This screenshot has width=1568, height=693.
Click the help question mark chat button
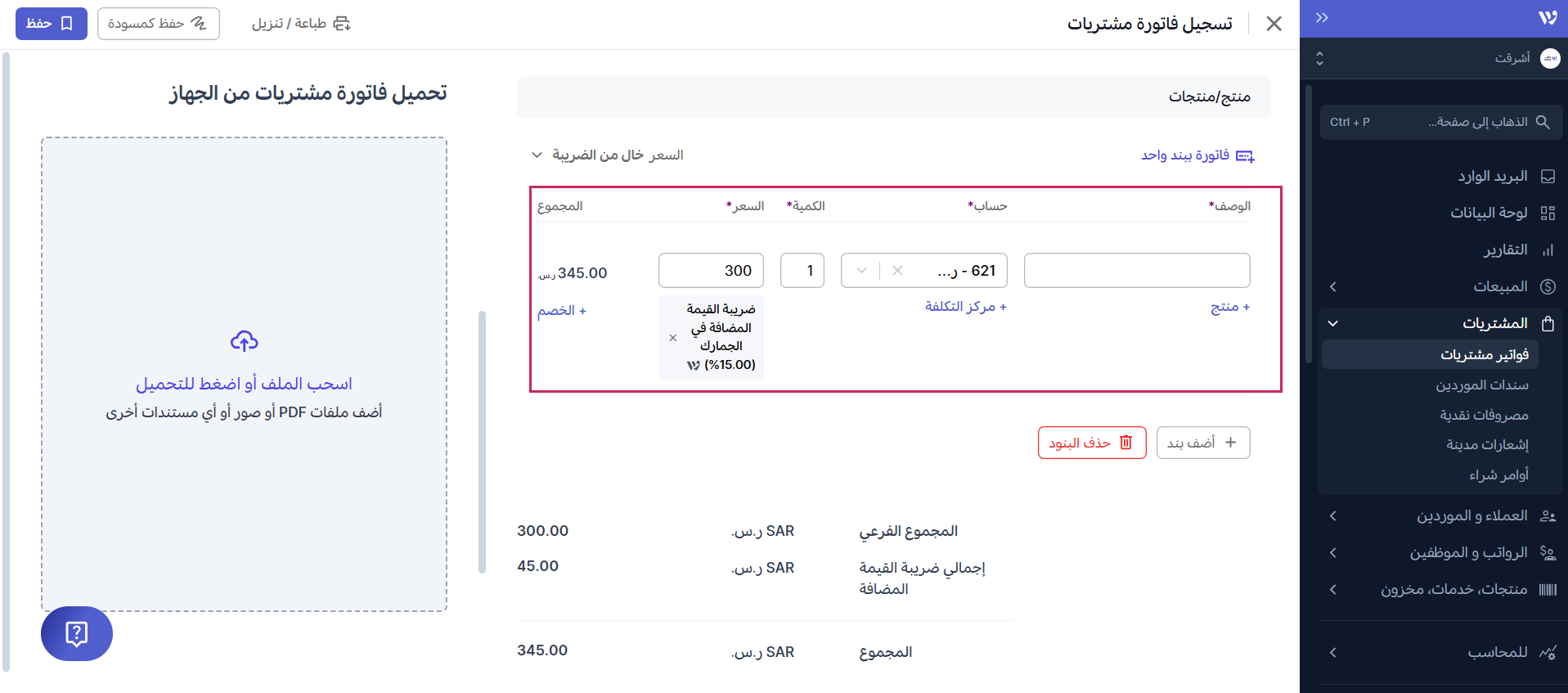(76, 633)
